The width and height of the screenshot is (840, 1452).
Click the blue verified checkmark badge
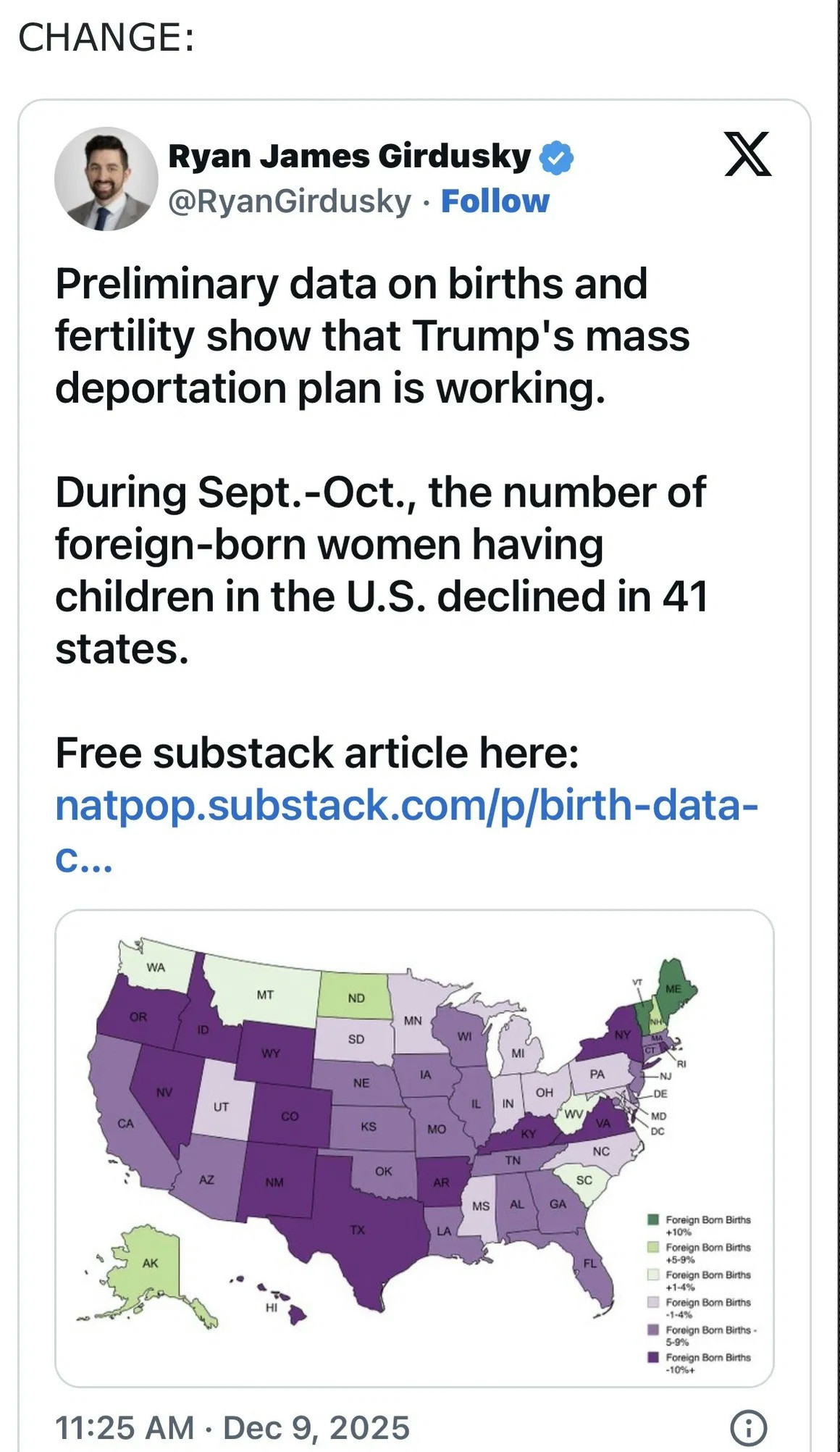pyautogui.click(x=556, y=158)
